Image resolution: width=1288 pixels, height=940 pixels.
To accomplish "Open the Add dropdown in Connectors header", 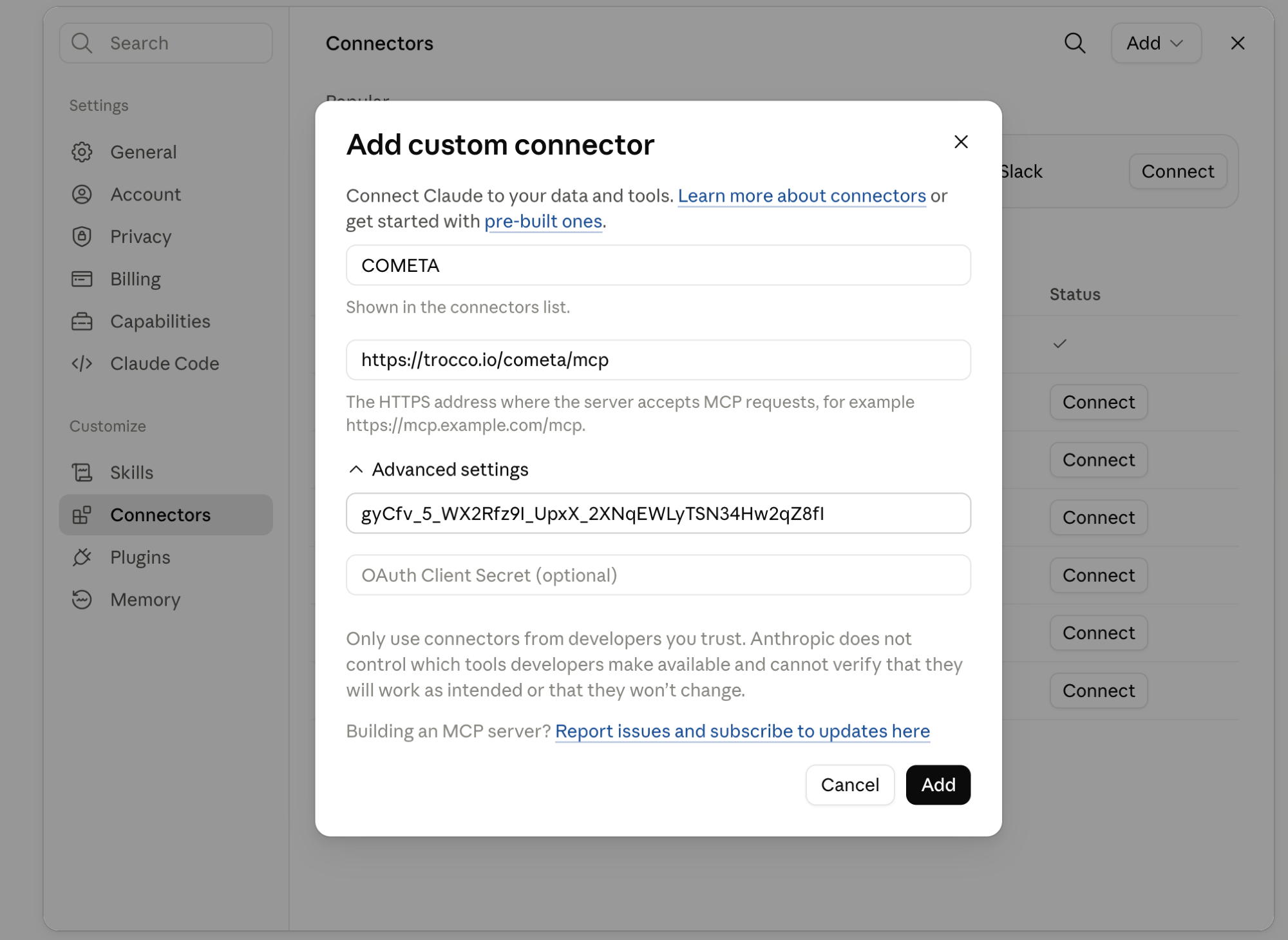I will point(1156,43).
